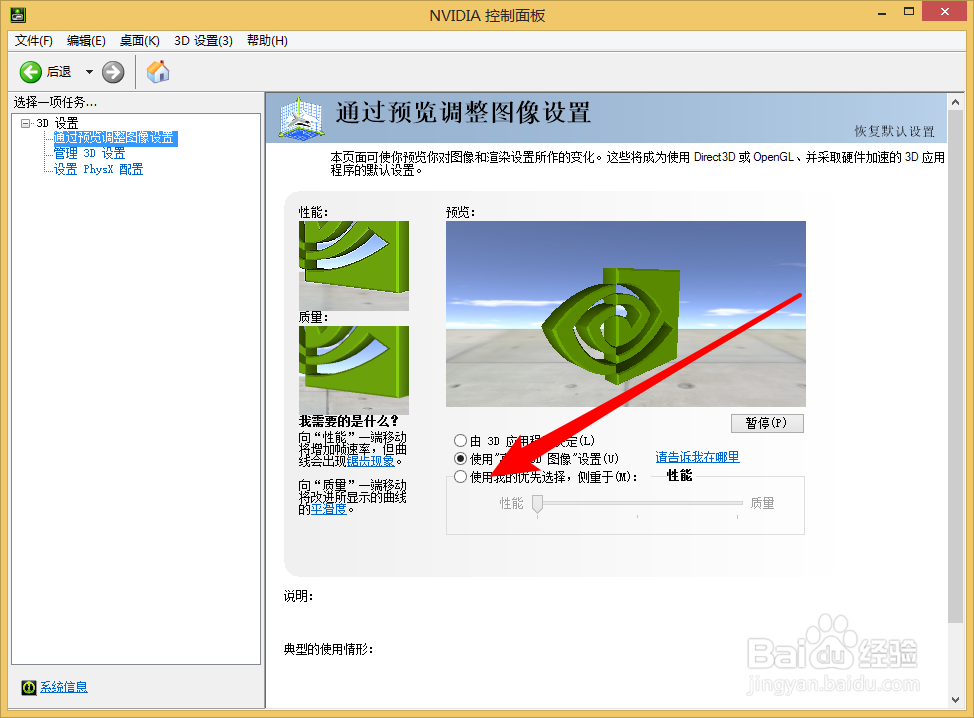974x718 pixels.
Task: Click the green Back arrow icon
Action: pyautogui.click(x=30, y=72)
